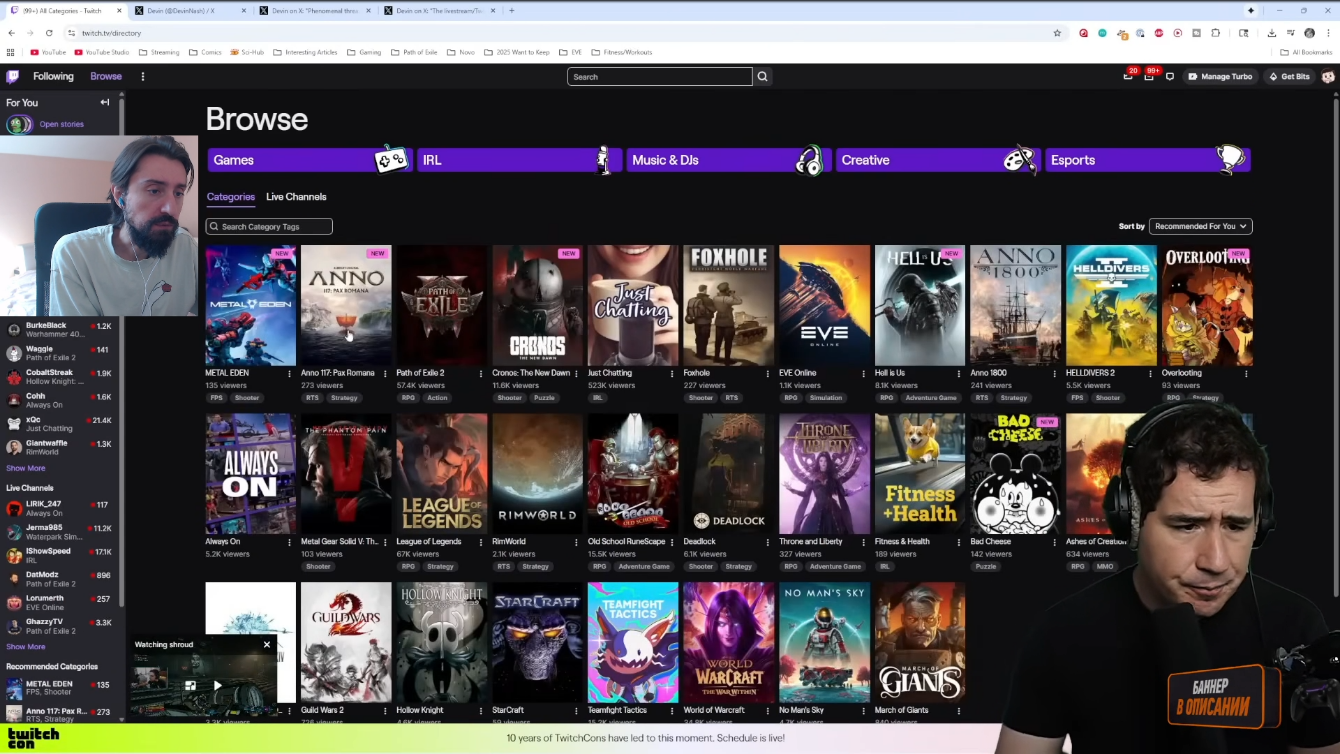The image size is (1340, 754).
Task: Open Waggle's channel in the sidebar
Action: tap(61, 353)
